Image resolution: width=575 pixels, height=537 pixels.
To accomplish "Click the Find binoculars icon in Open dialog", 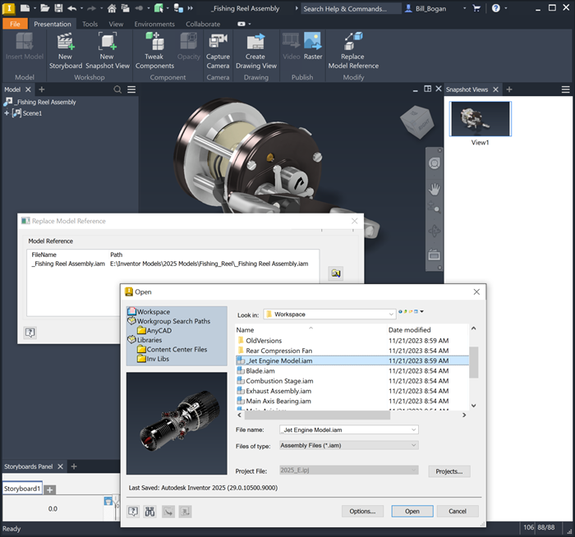I will point(150,511).
